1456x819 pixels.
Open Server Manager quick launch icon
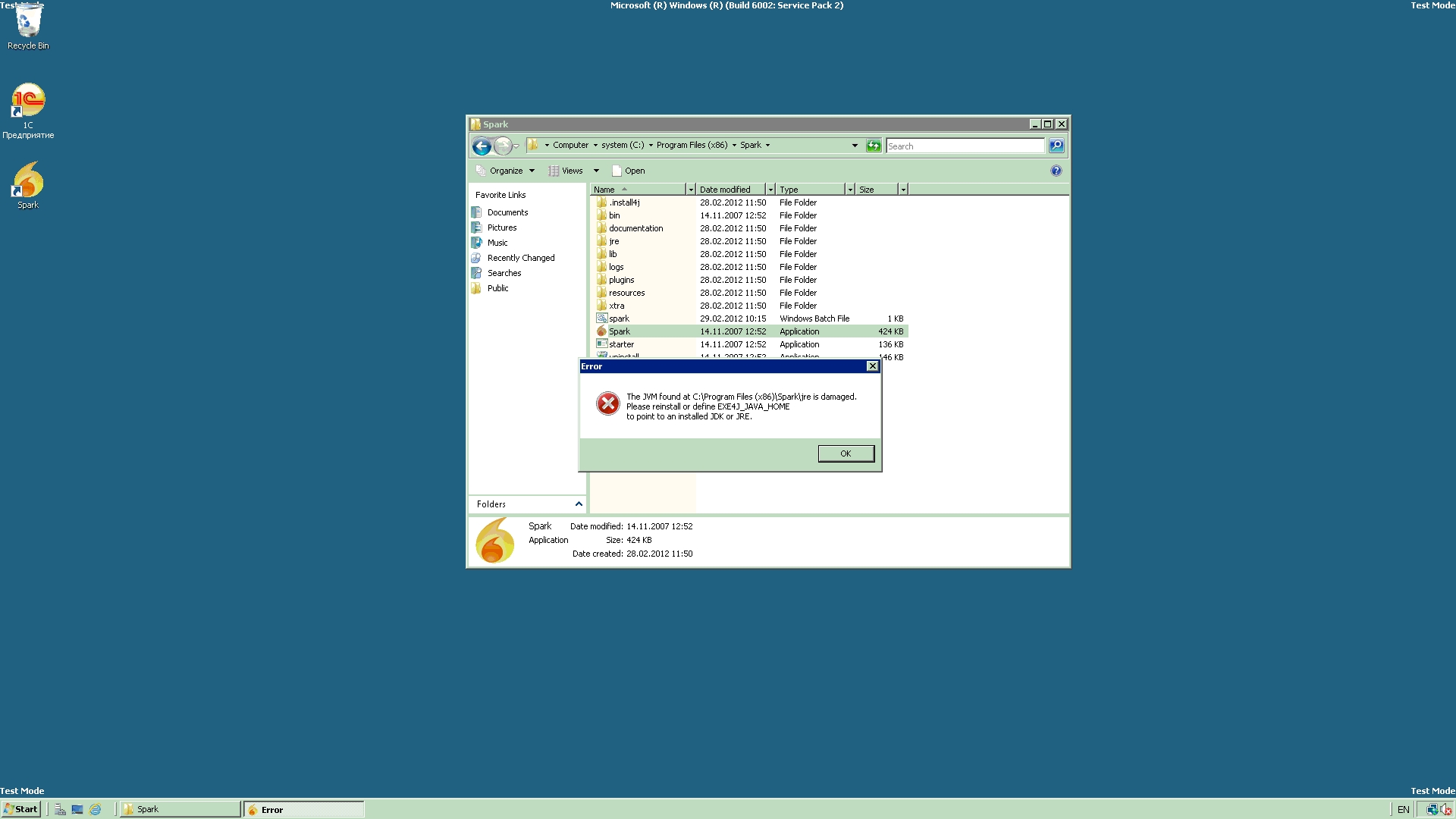(x=60, y=809)
